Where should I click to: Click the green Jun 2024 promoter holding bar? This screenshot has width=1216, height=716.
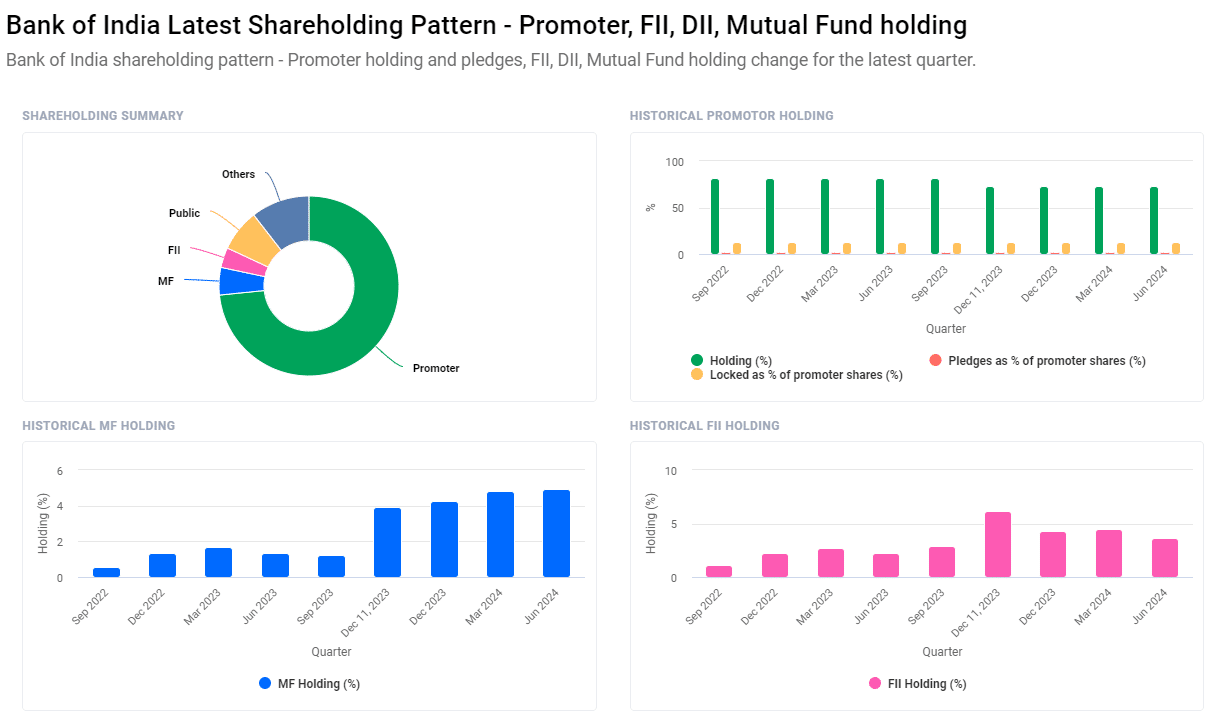tap(1154, 221)
